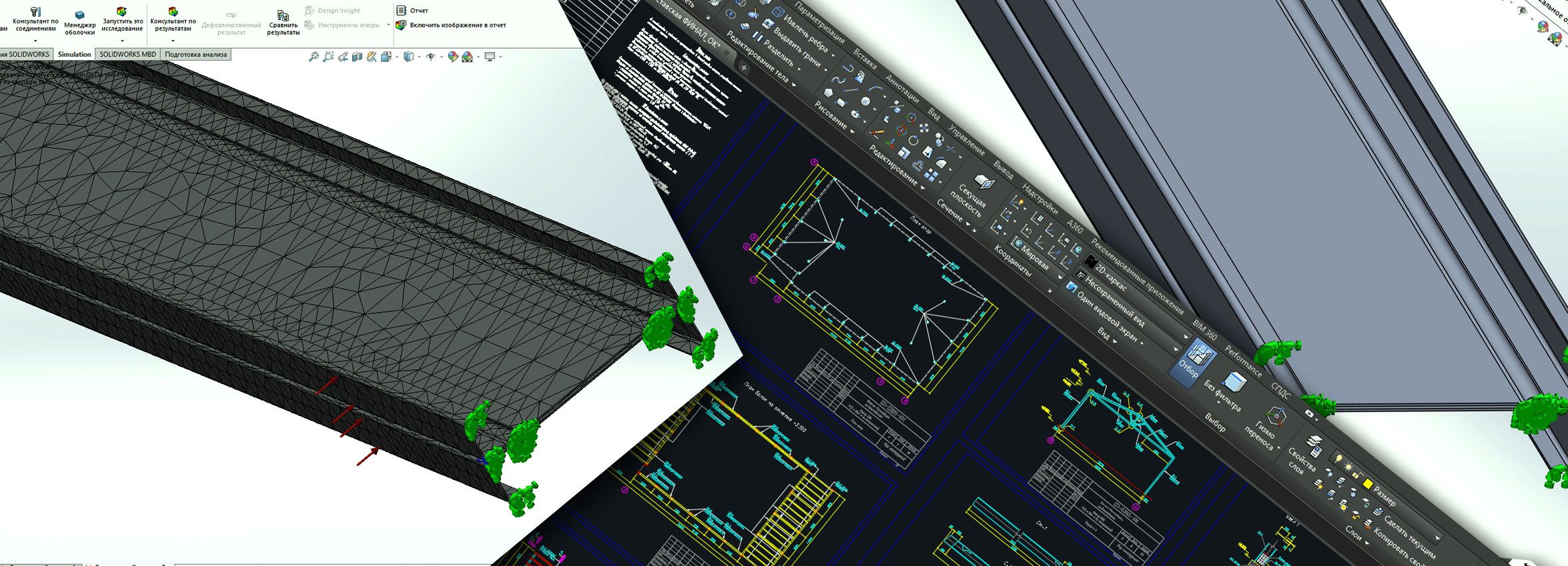The width and height of the screenshot is (1568, 566).
Task: Run study with Запустить это исследование
Action: [x=122, y=20]
